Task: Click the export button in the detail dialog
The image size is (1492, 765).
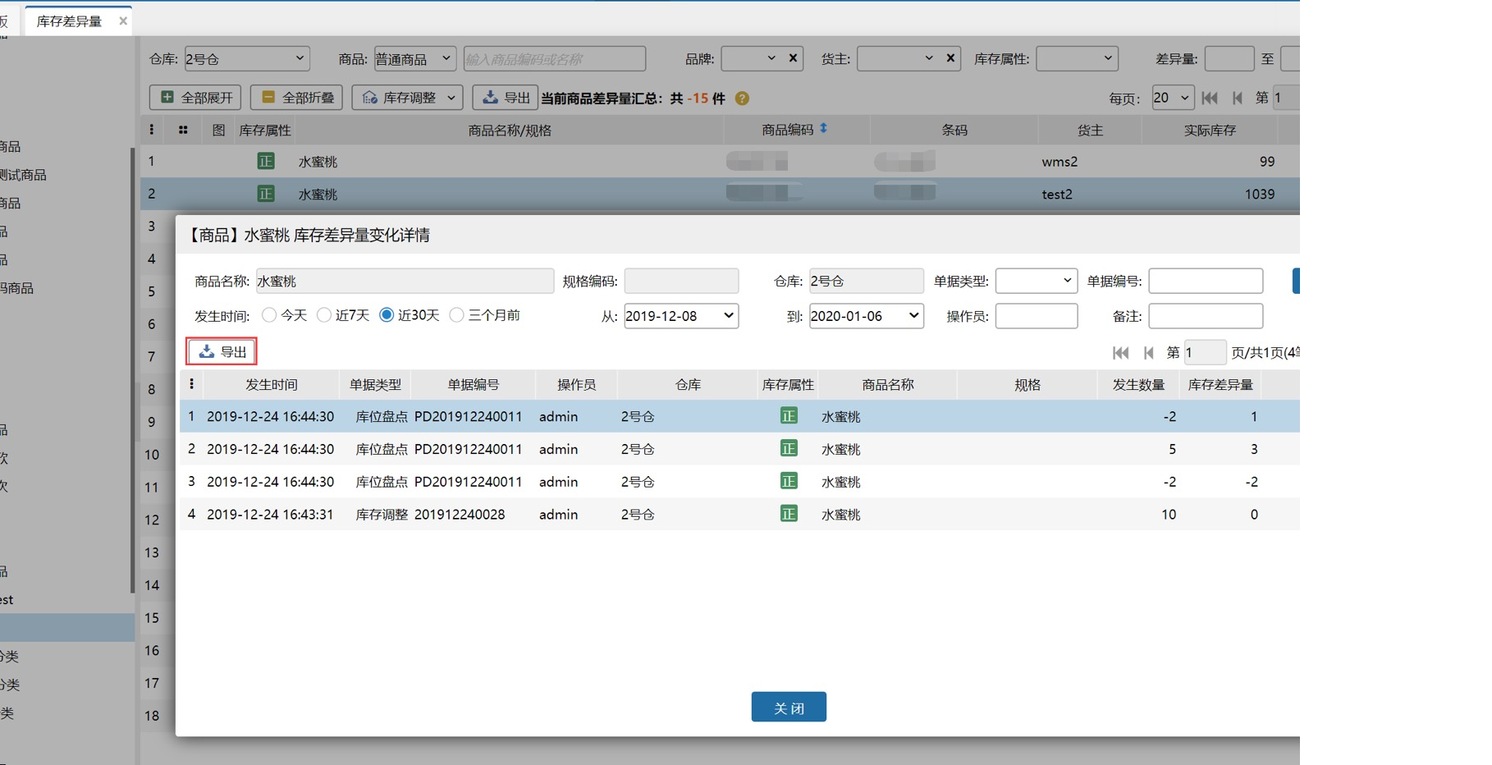Action: [222, 351]
